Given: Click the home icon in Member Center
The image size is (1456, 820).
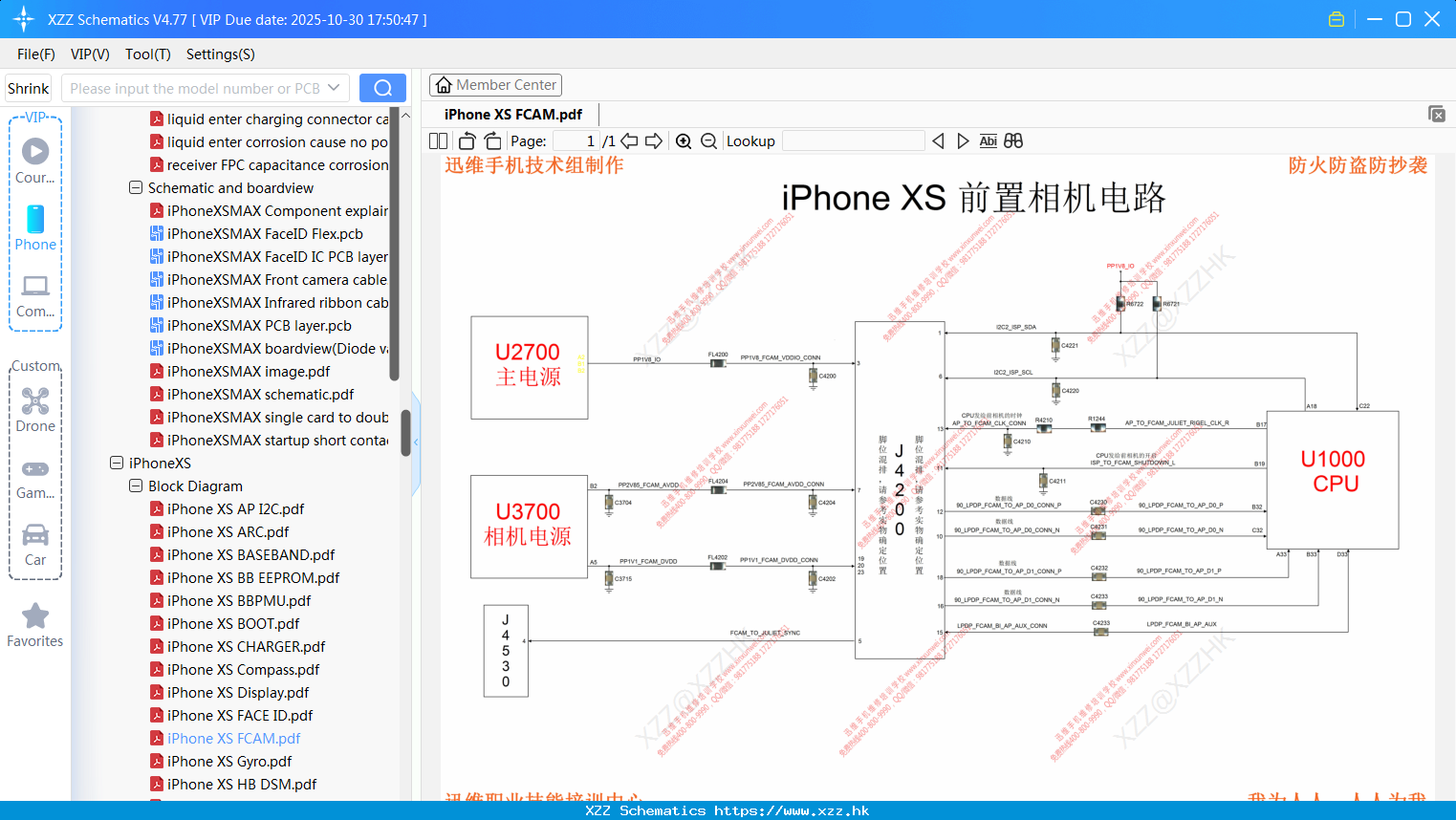Looking at the screenshot, I should pos(444,85).
